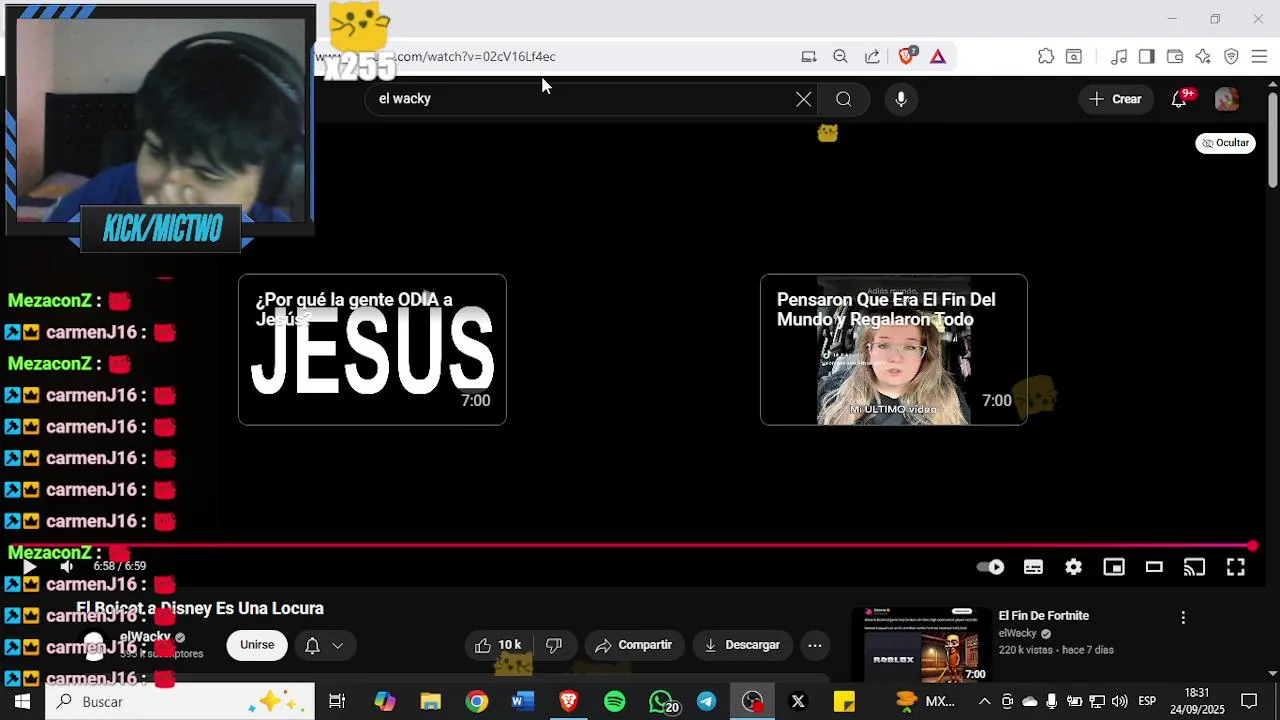Open Brave Leo AI sparkle icon
The image size is (1280, 720).
tap(1203, 56)
